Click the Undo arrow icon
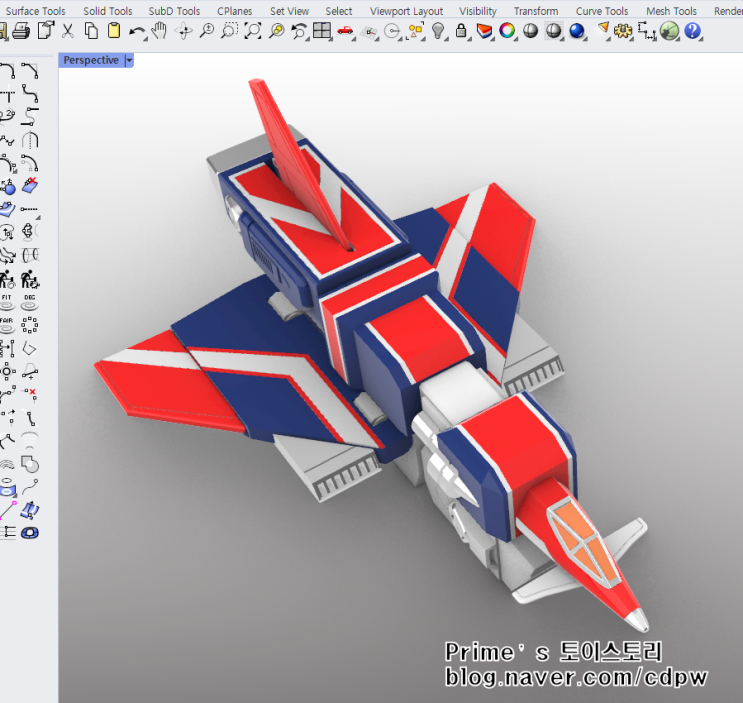743x703 pixels. 137,32
